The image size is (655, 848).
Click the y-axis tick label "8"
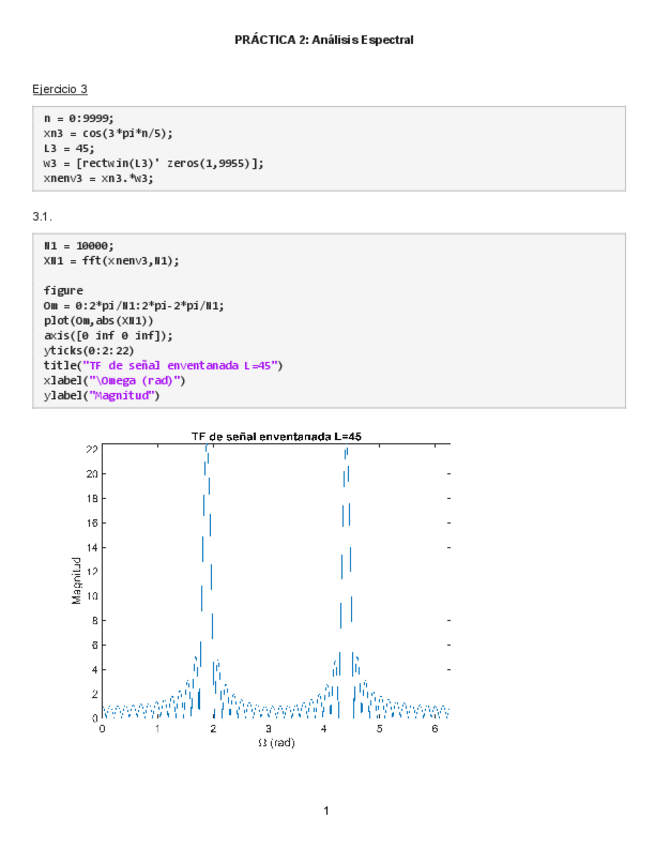(x=95, y=620)
